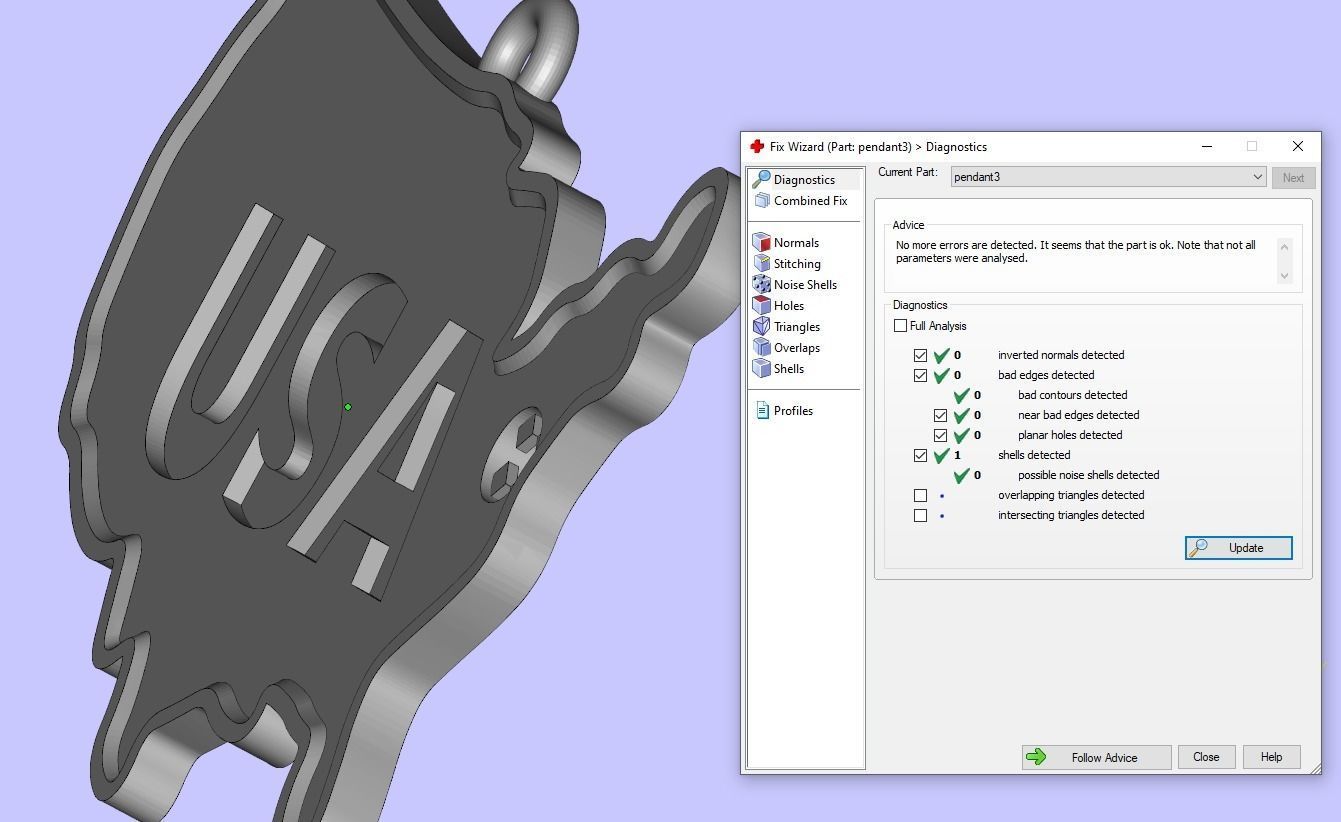Image resolution: width=1341 pixels, height=822 pixels.
Task: Open the Triangles repair icon
Action: coord(761,327)
